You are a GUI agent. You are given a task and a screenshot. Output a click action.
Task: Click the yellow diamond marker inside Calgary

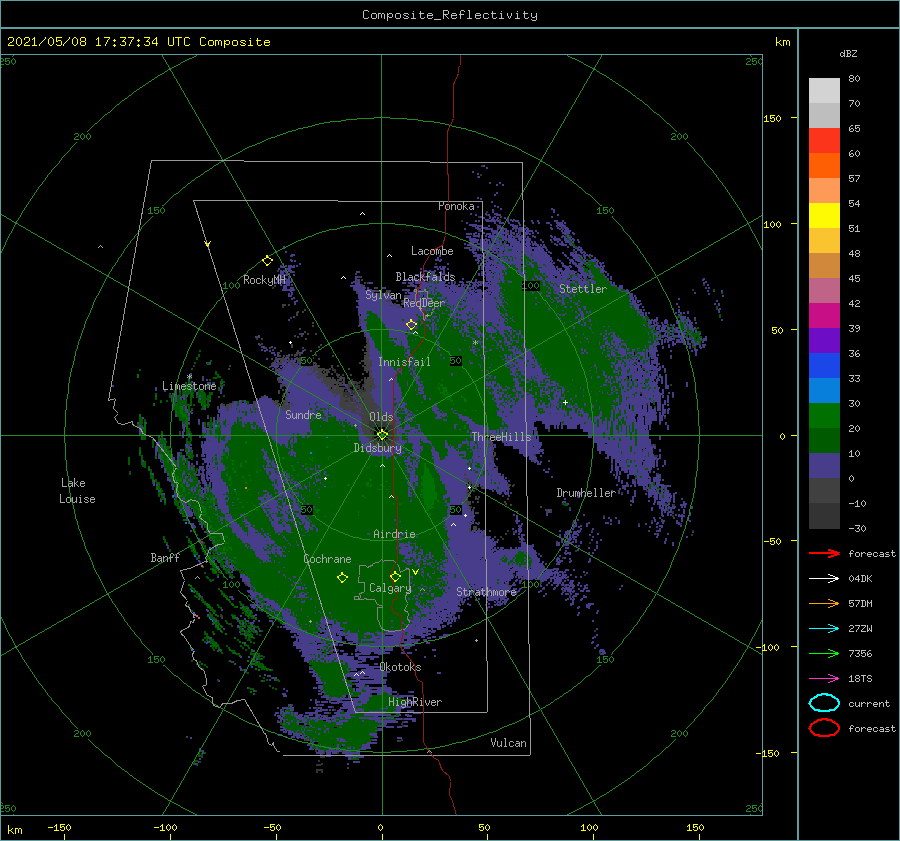click(x=395, y=576)
